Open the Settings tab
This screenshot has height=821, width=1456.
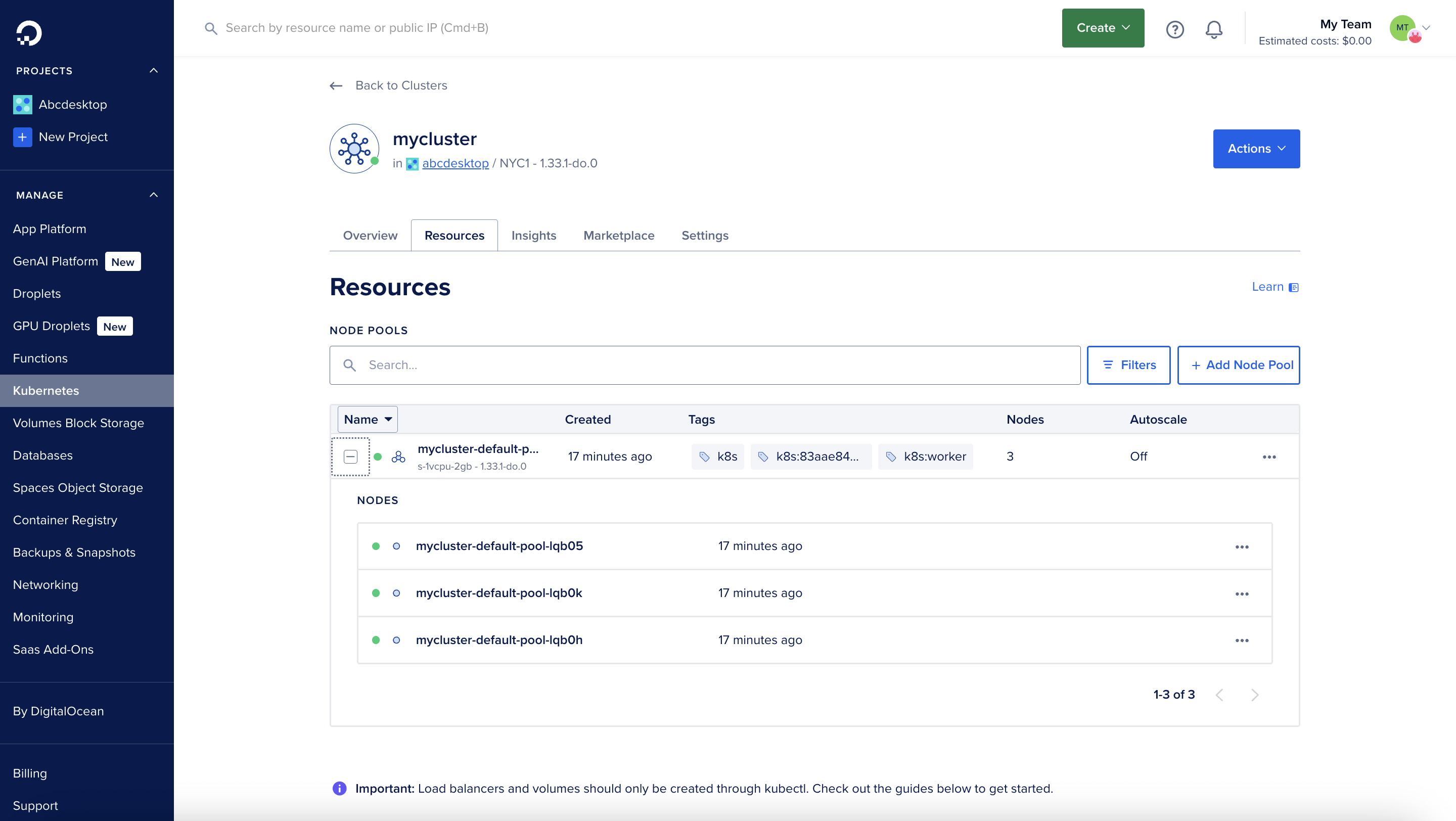704,235
